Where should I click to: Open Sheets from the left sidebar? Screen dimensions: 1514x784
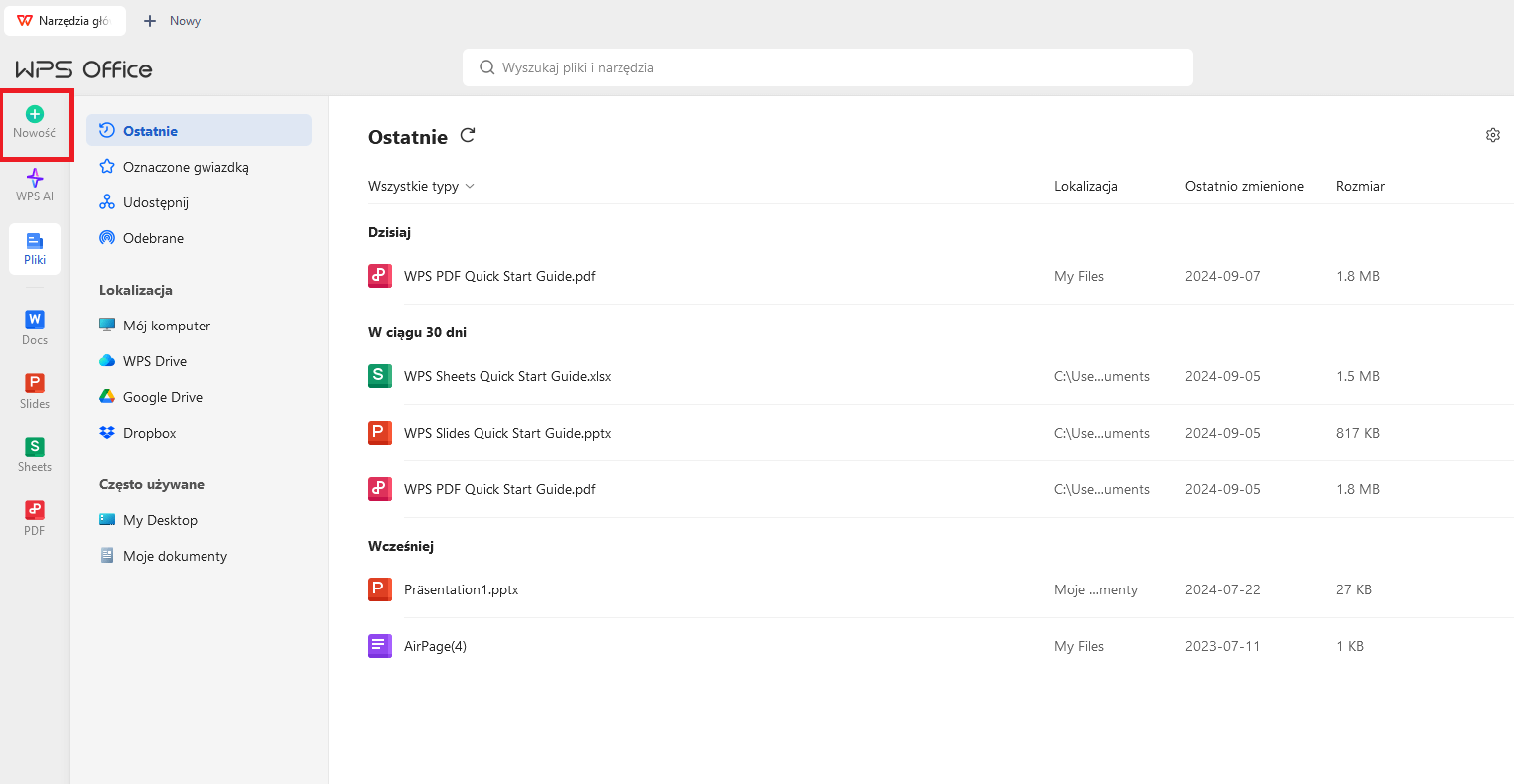click(x=35, y=455)
